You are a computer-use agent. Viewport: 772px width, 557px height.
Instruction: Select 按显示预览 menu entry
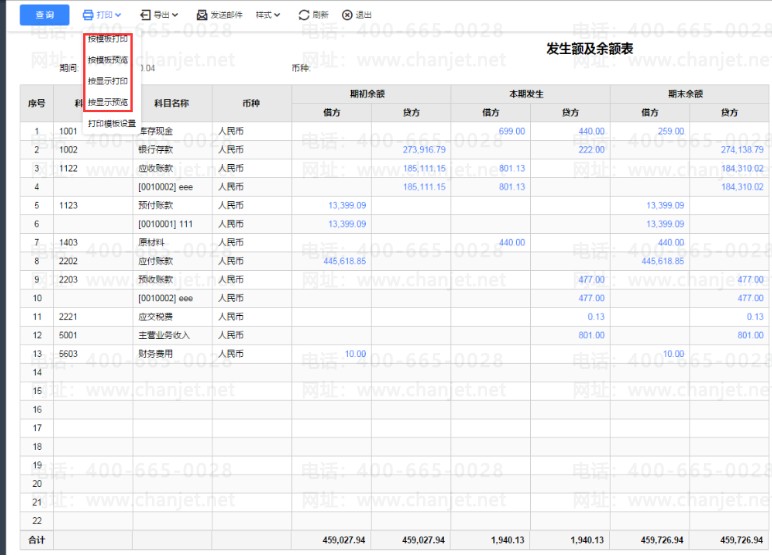pyautogui.click(x=108, y=102)
